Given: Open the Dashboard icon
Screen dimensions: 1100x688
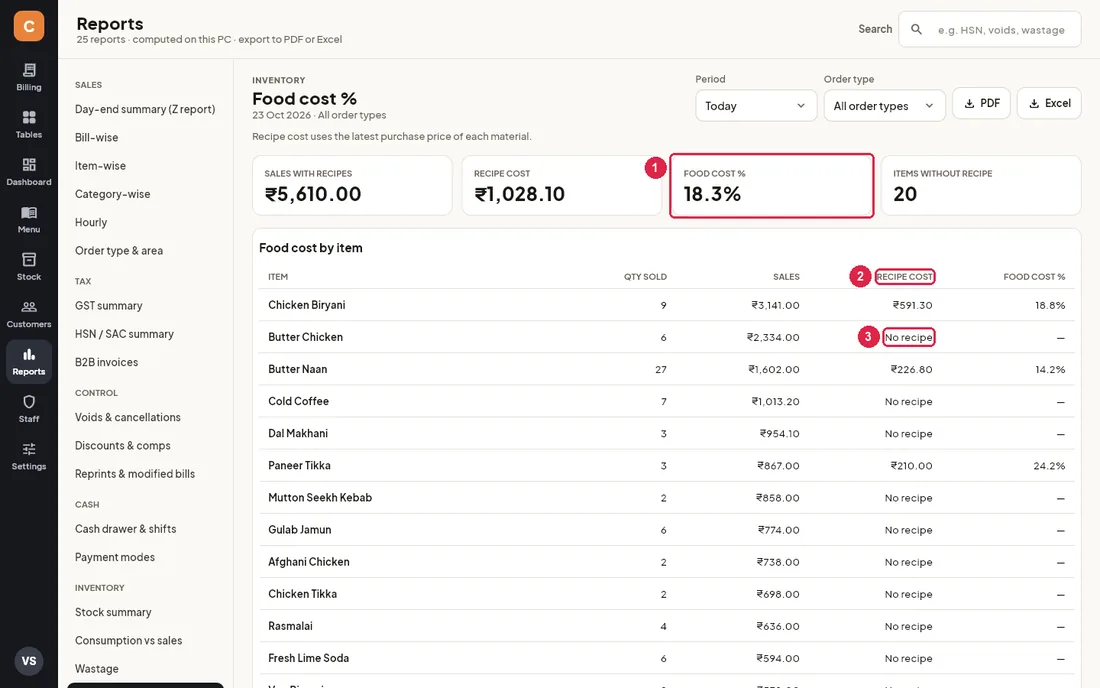Looking at the screenshot, I should pos(29,165).
